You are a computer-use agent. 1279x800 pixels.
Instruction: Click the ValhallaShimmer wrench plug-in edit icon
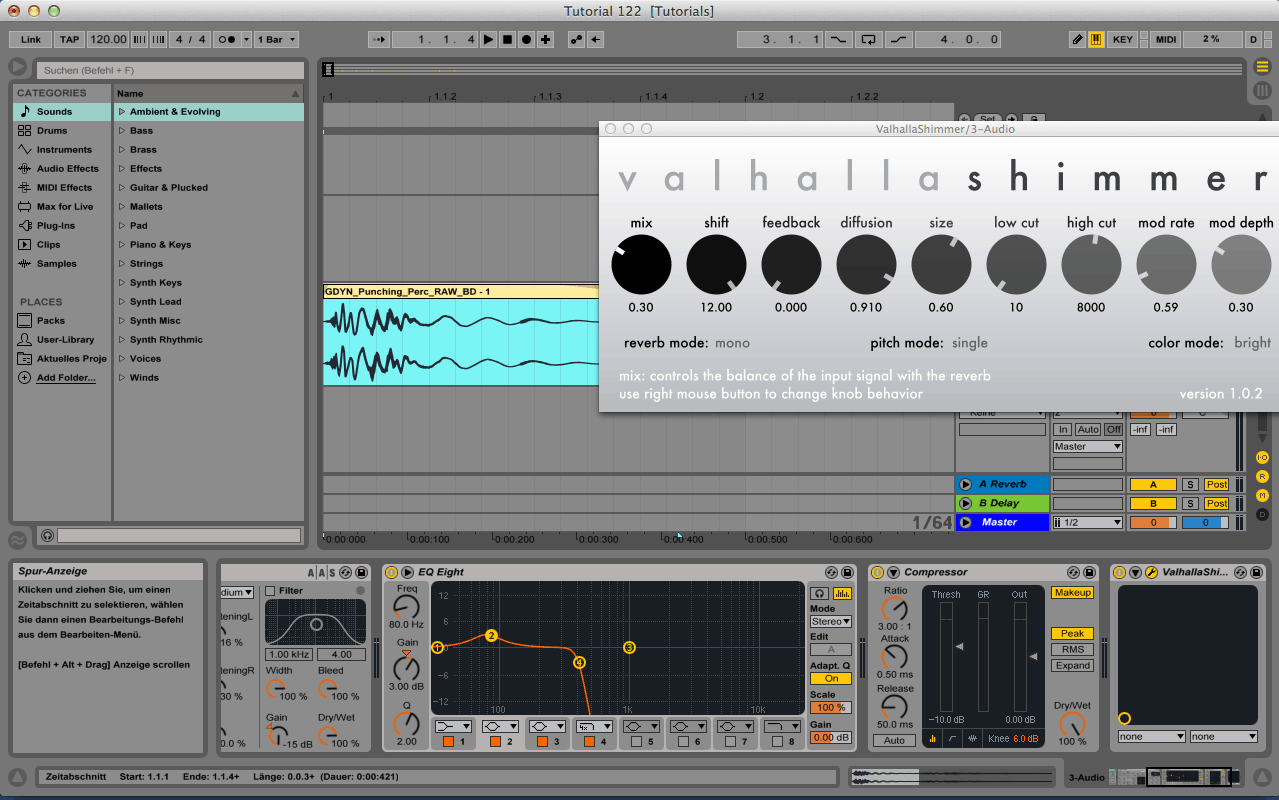(x=1151, y=572)
